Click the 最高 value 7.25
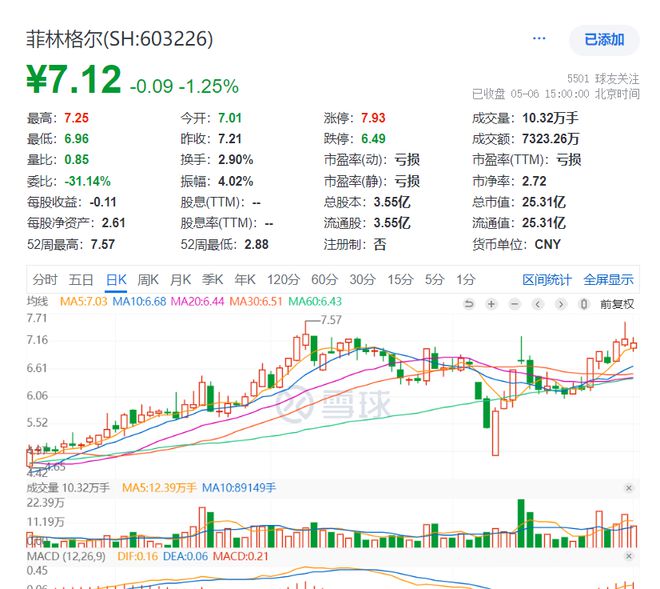Screen dimensions: 660x589 (x=76, y=118)
